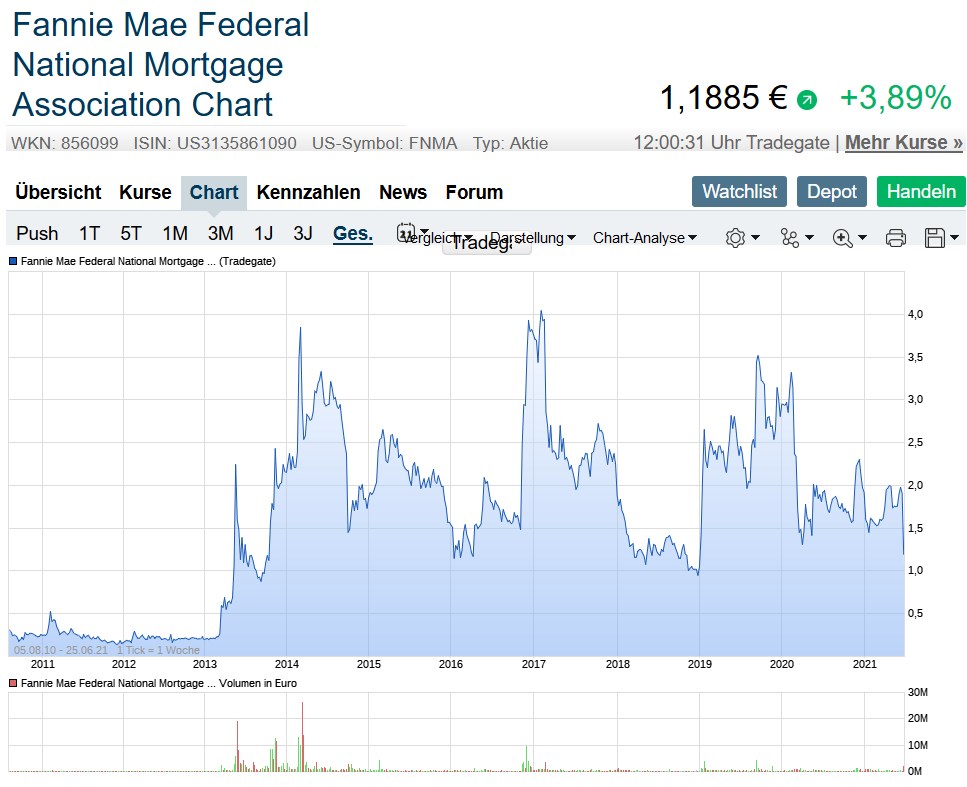Open the save chart icon
The image size is (967, 787).
tap(937, 238)
